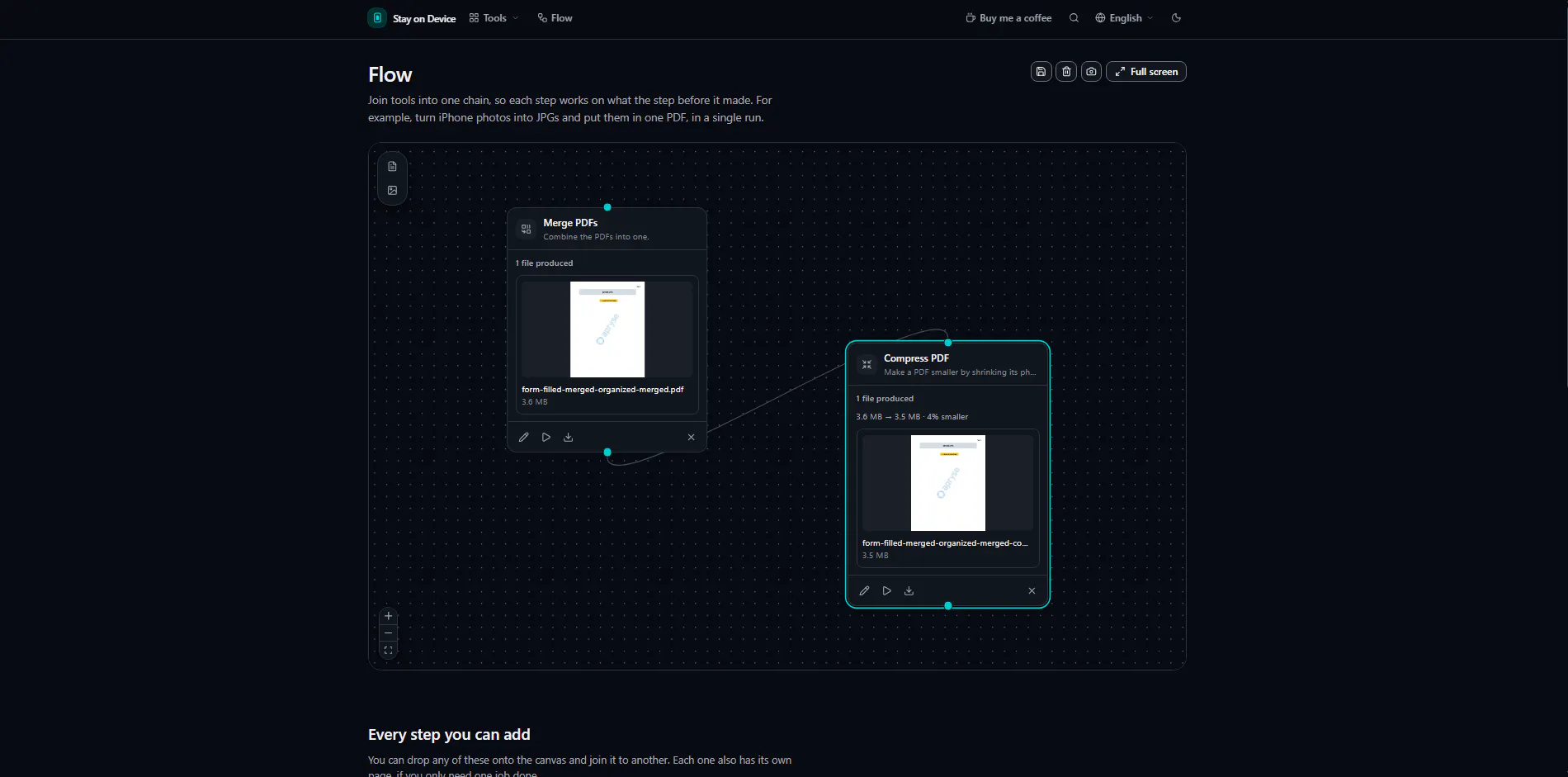This screenshot has height=777, width=1568.
Task: Expand the English language selector
Action: (1124, 18)
